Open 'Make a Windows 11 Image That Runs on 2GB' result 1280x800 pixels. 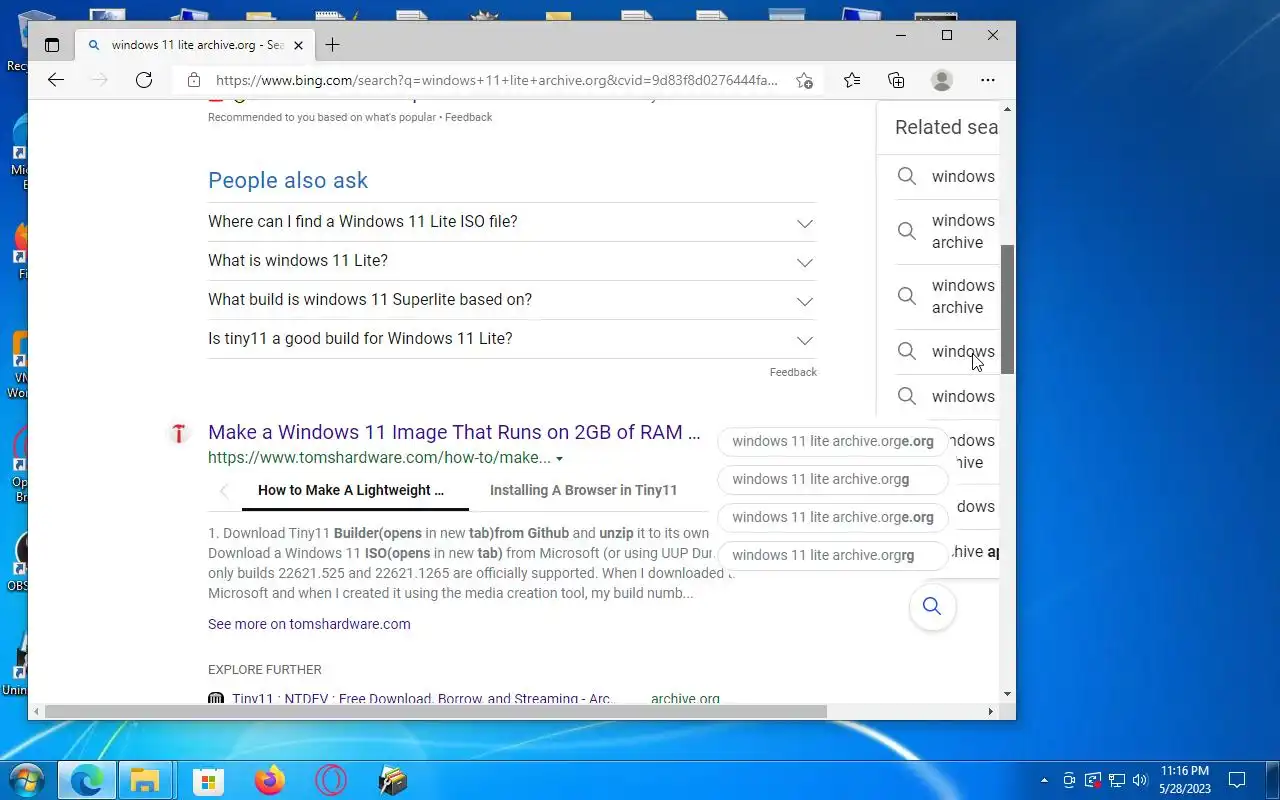coord(454,432)
